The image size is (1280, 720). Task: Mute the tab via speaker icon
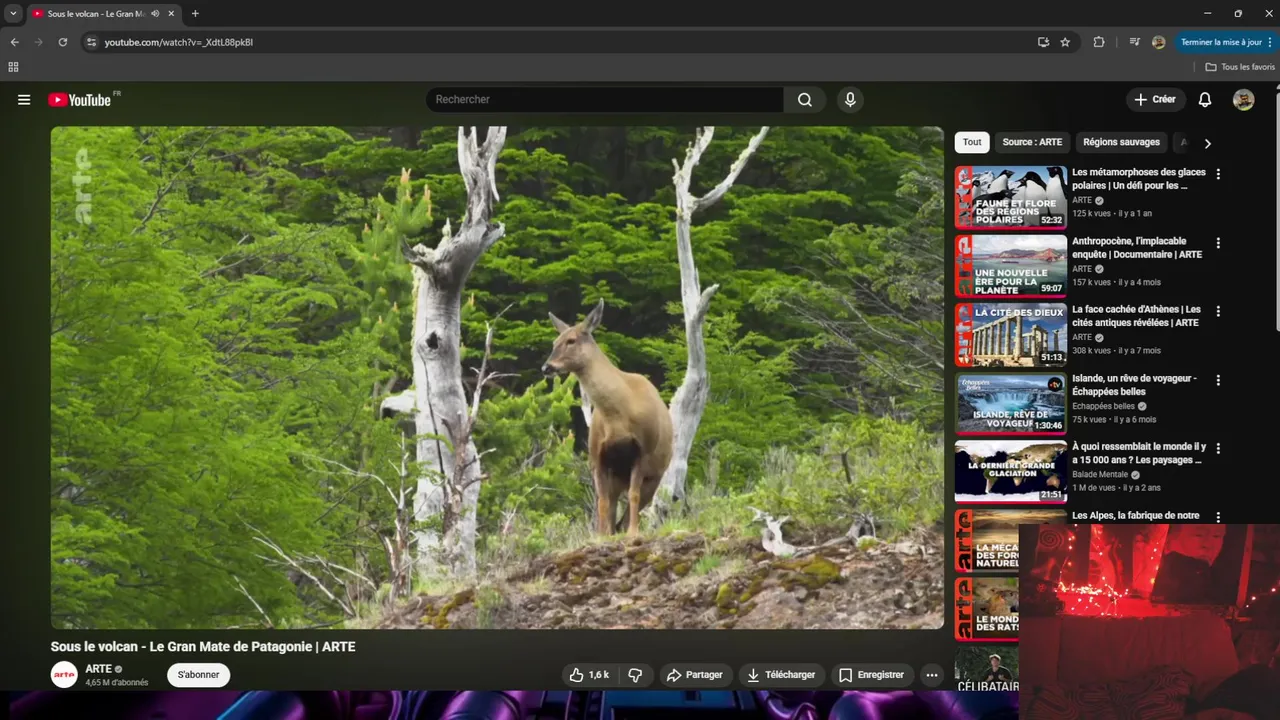[155, 14]
